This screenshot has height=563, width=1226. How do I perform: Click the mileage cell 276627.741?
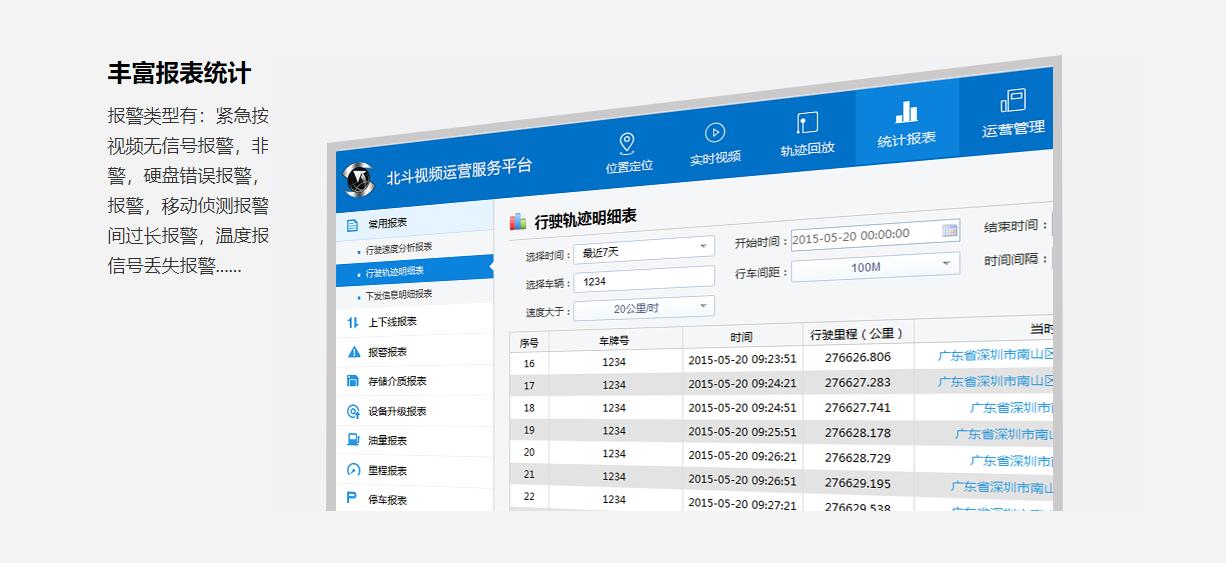click(x=858, y=407)
